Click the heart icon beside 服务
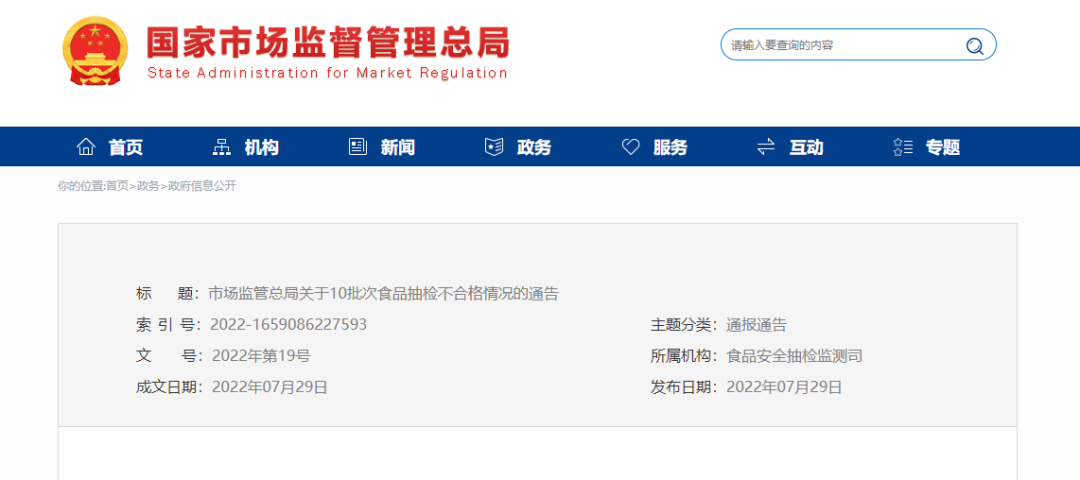The width and height of the screenshot is (1080, 480). [x=630, y=147]
